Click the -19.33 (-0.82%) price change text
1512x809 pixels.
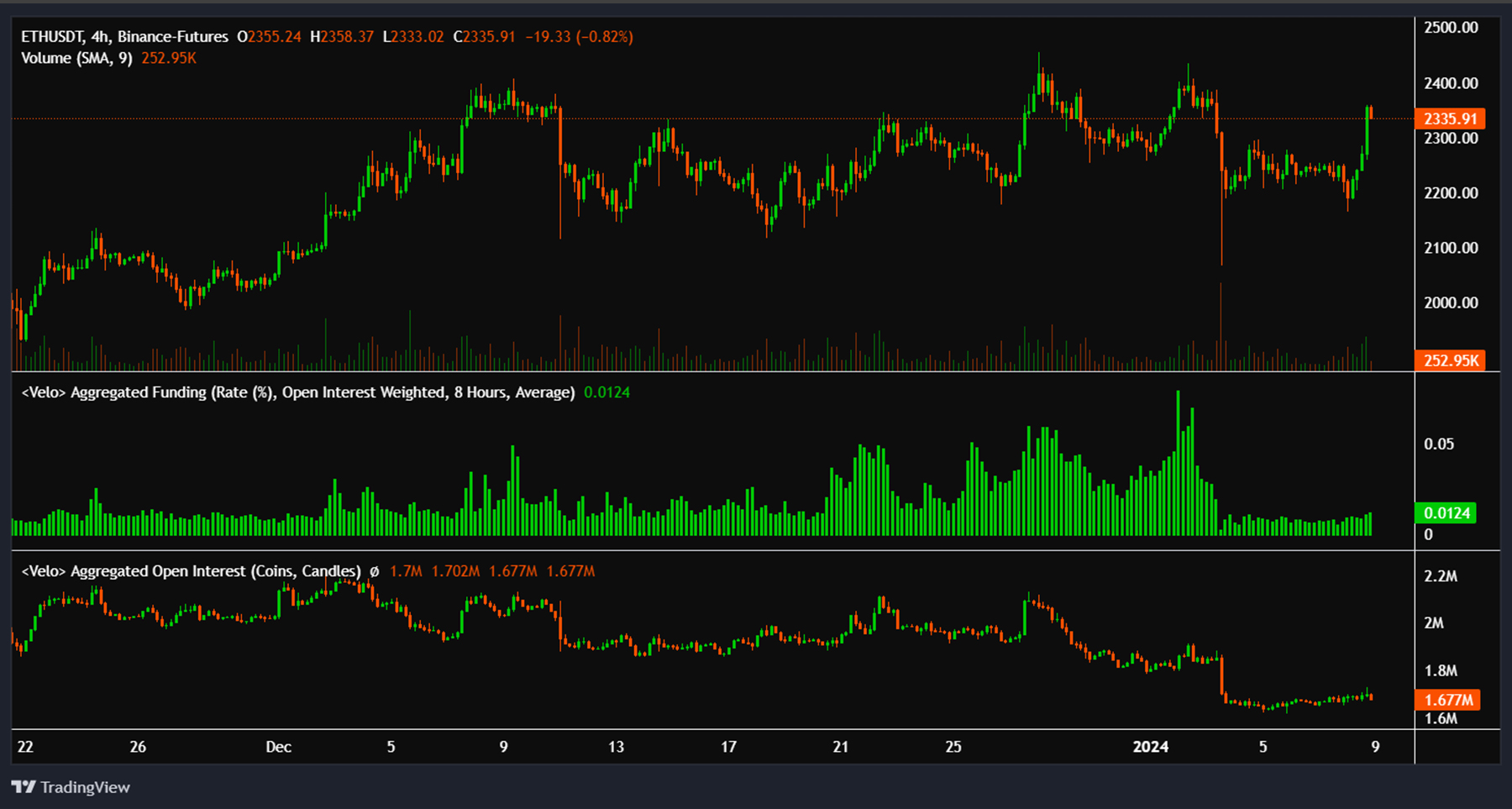579,37
